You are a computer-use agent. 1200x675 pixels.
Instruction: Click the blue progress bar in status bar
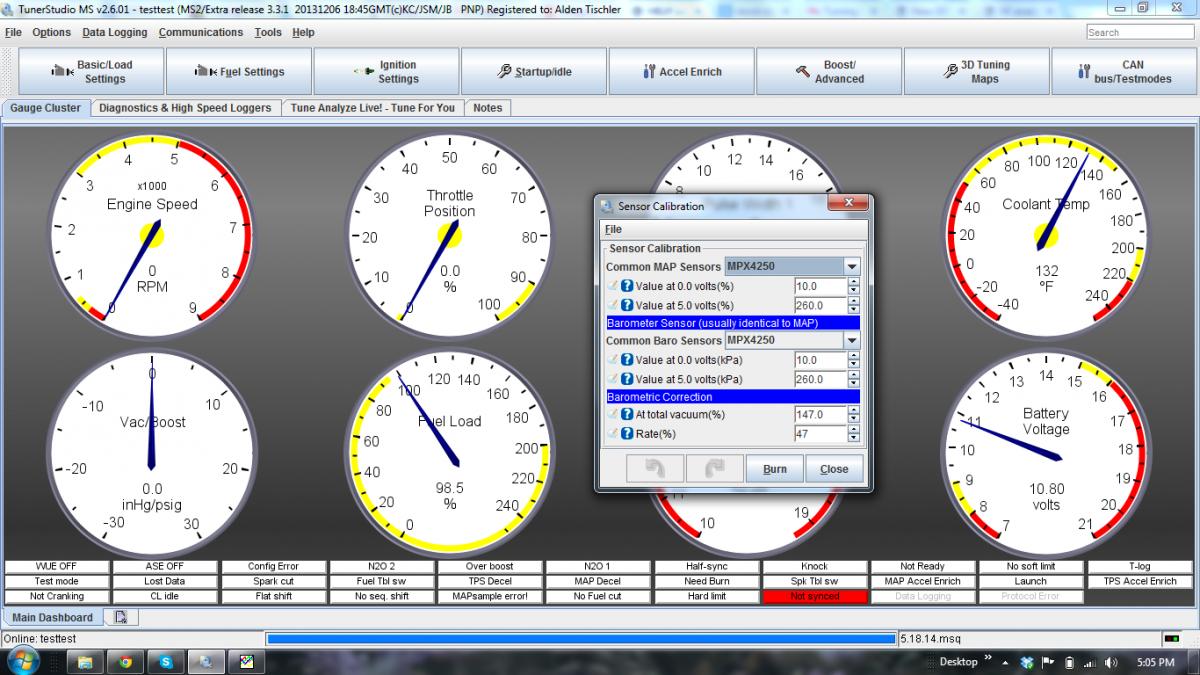[580, 638]
